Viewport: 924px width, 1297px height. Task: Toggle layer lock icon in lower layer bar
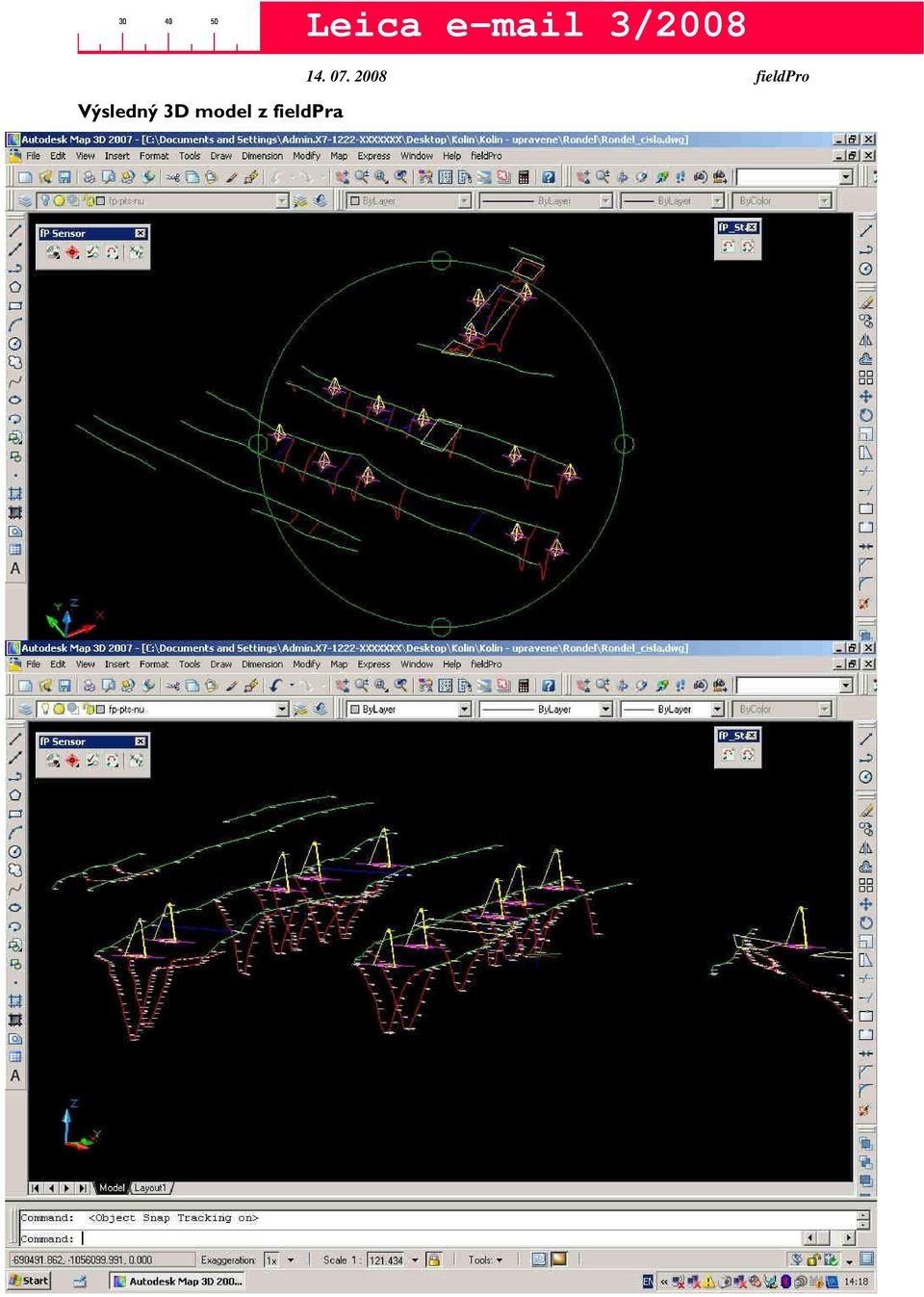coord(88,709)
